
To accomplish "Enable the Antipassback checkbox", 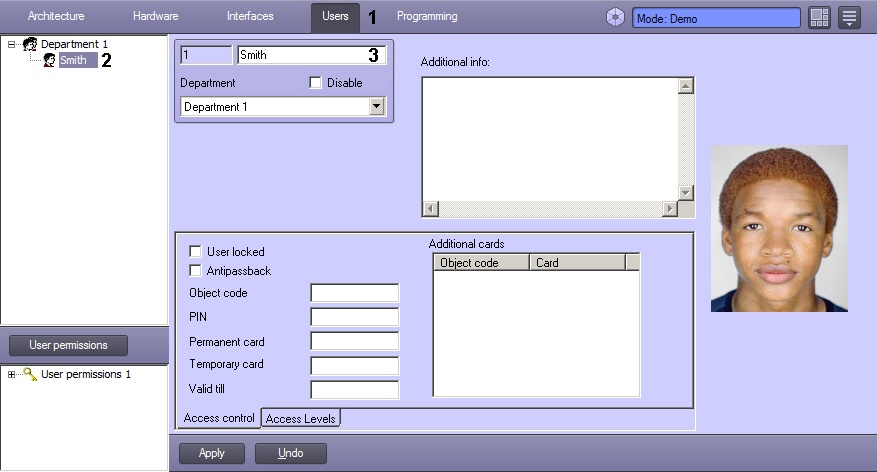I will 195,271.
